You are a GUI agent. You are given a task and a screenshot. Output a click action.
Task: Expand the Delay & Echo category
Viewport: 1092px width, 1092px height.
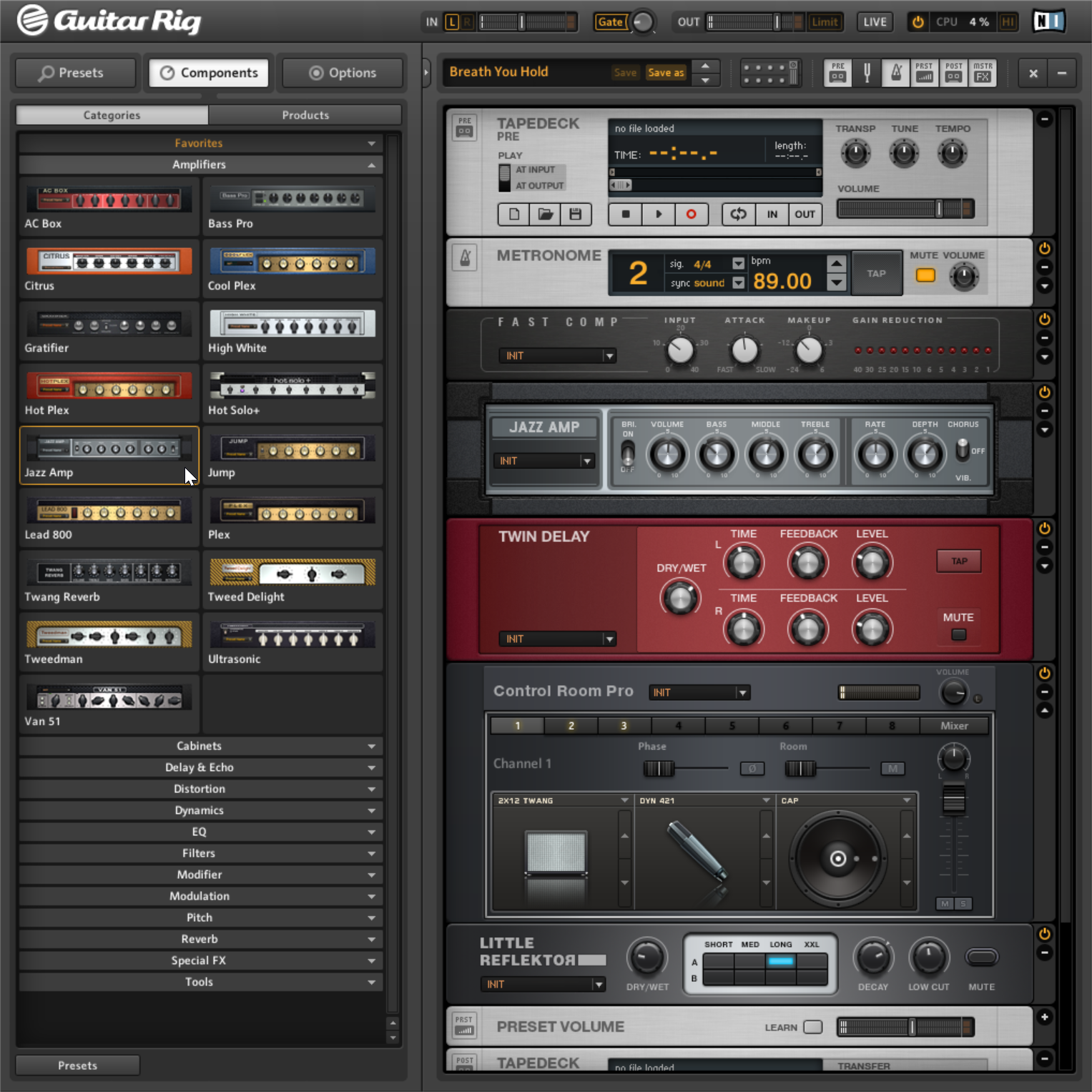coord(200,767)
